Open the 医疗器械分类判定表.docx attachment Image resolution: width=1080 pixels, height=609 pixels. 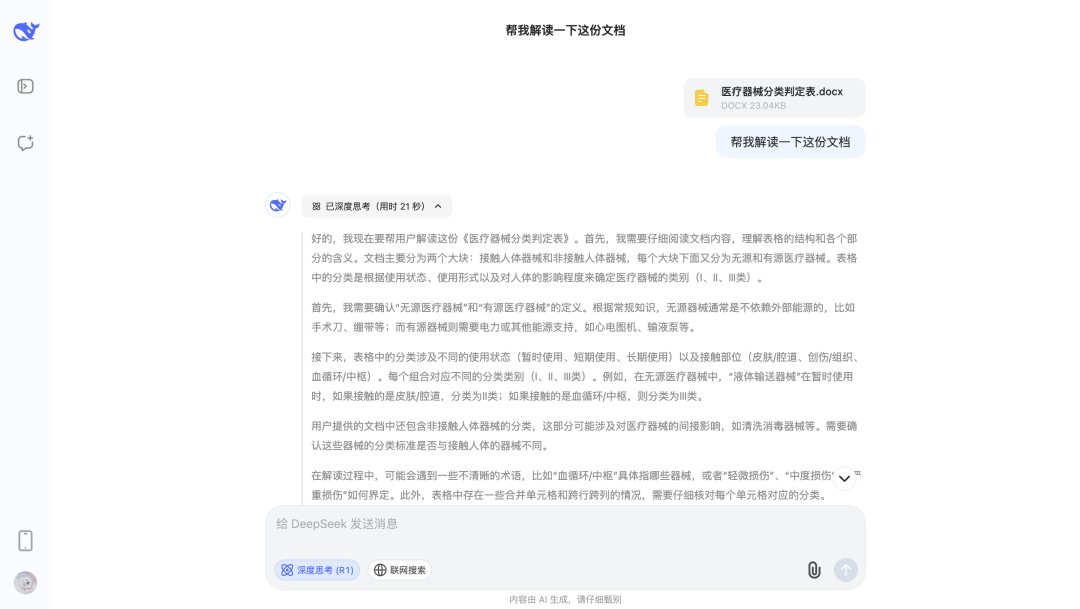[774, 98]
